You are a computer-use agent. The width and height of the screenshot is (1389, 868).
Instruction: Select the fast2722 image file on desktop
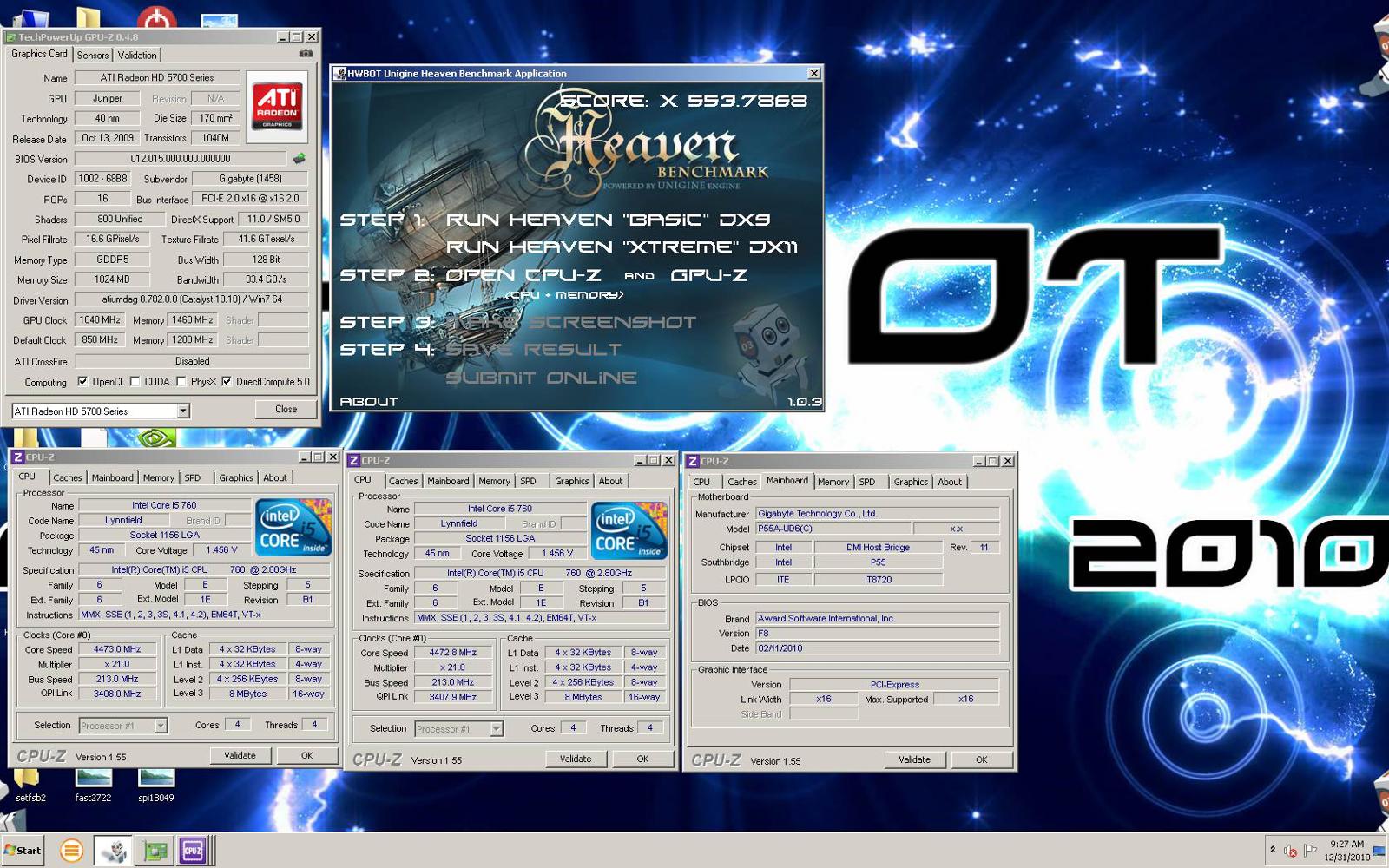(x=93, y=784)
